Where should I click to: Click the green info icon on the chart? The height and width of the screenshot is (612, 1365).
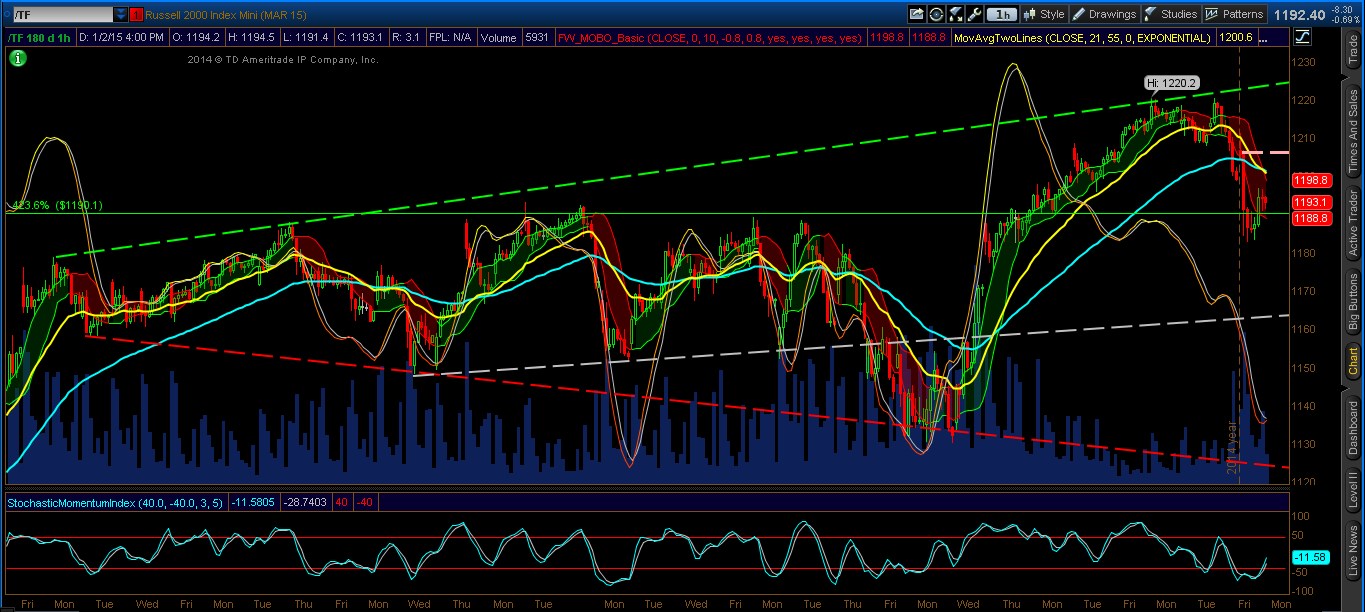coord(18,58)
